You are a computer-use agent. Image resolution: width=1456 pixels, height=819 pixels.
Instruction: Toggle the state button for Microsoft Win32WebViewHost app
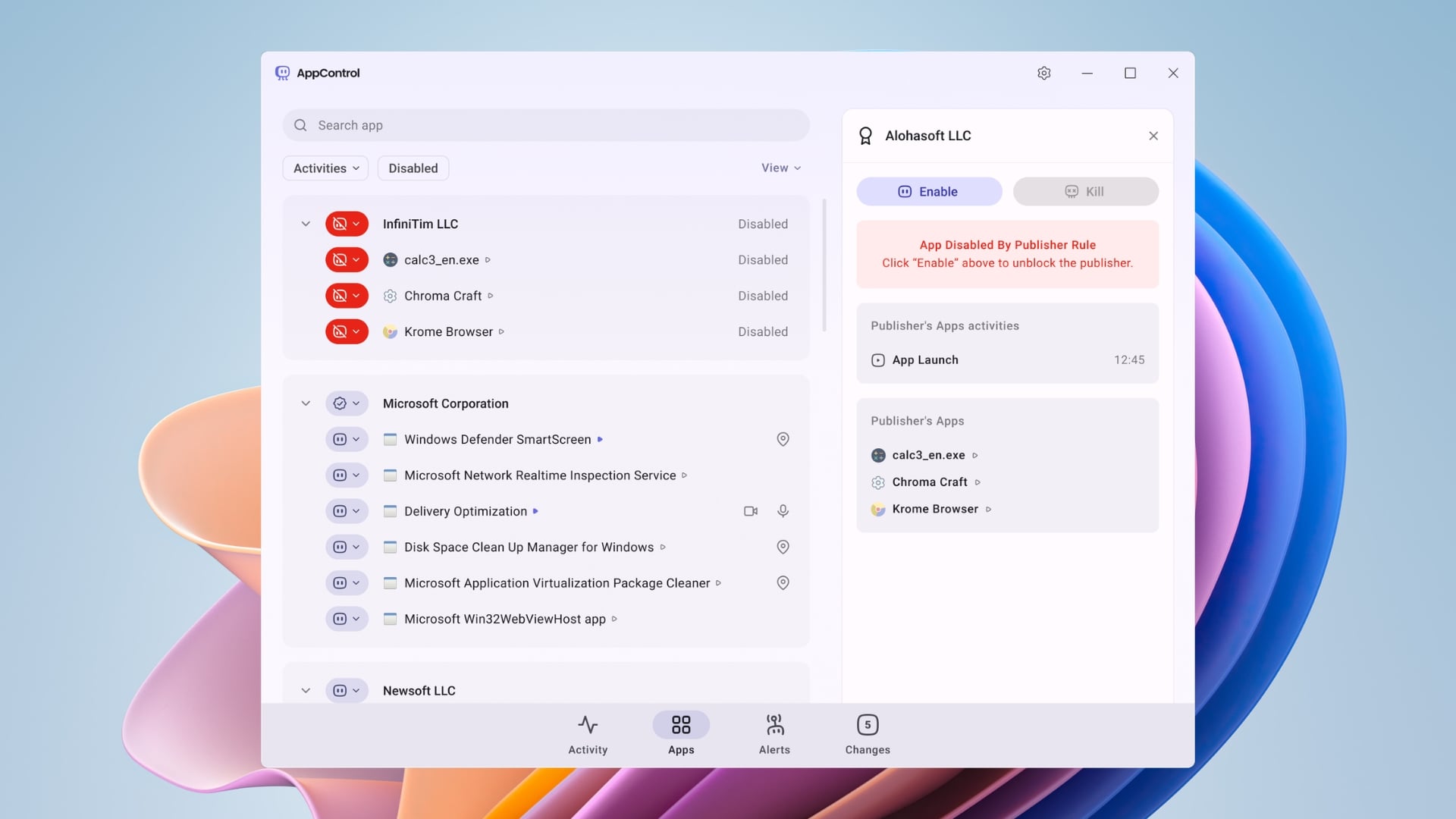click(347, 619)
